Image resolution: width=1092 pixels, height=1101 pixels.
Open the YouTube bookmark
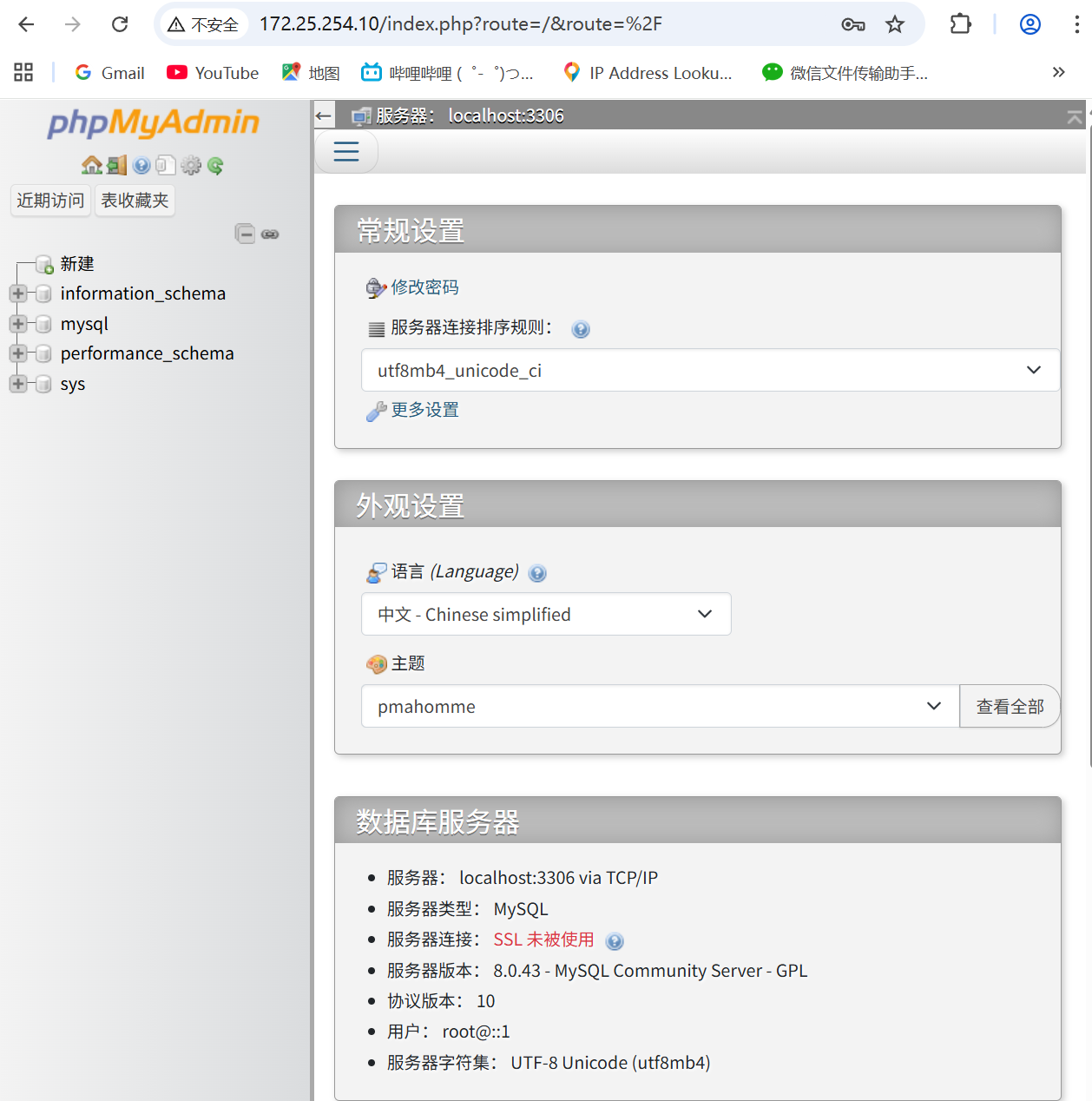213,73
